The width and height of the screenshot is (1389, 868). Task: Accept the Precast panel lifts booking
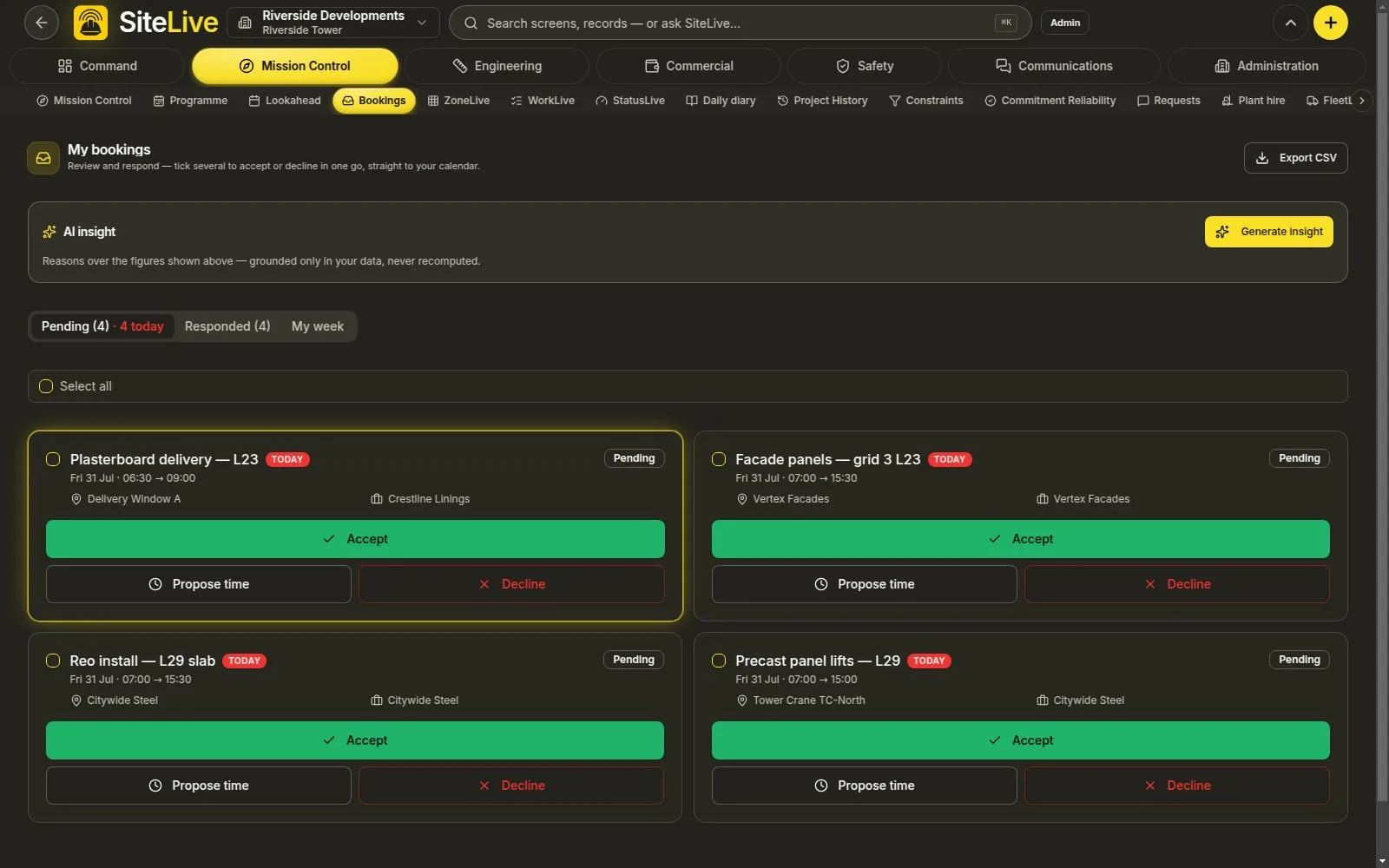click(1021, 740)
